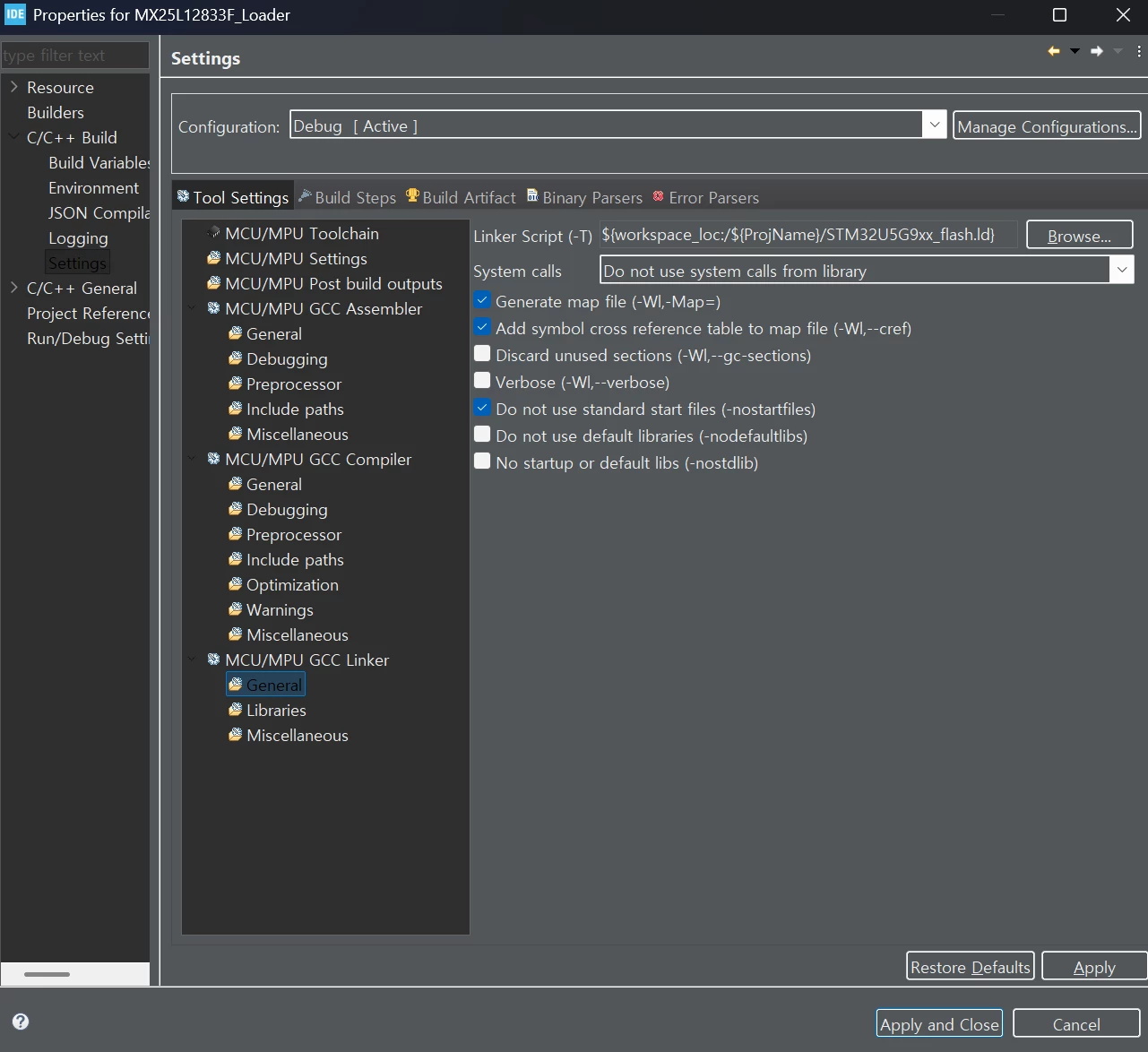Switch to the Tool Settings tab
The width and height of the screenshot is (1148, 1052).
233,197
